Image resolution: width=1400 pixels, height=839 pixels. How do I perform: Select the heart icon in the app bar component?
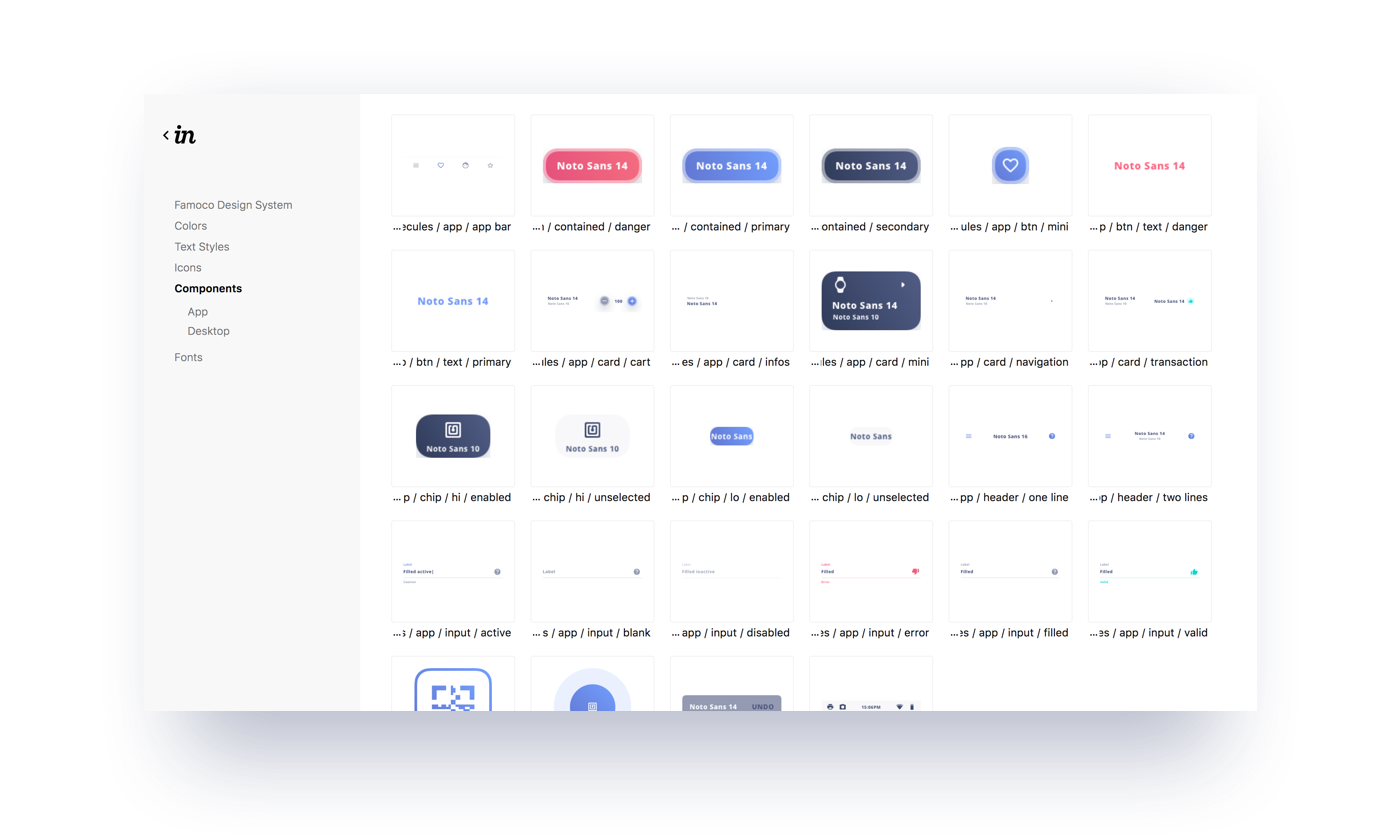[441, 165]
